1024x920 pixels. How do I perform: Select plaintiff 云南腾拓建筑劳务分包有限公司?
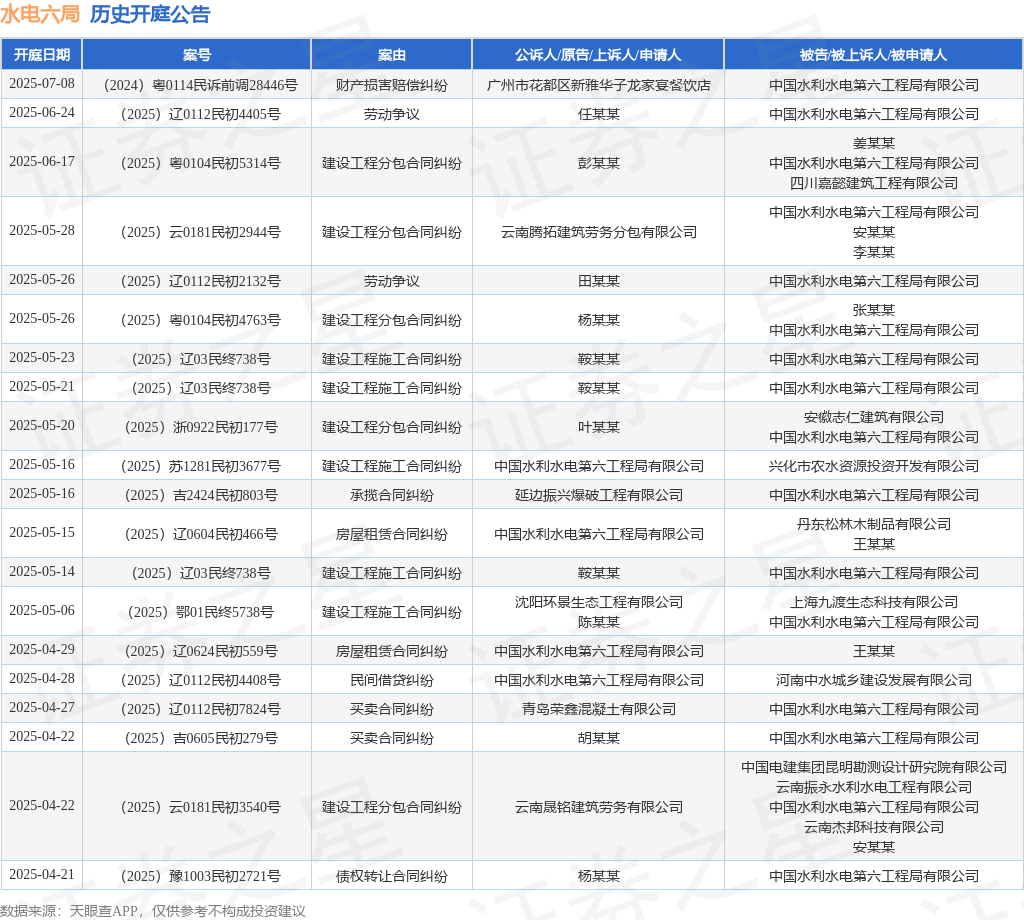598,232
